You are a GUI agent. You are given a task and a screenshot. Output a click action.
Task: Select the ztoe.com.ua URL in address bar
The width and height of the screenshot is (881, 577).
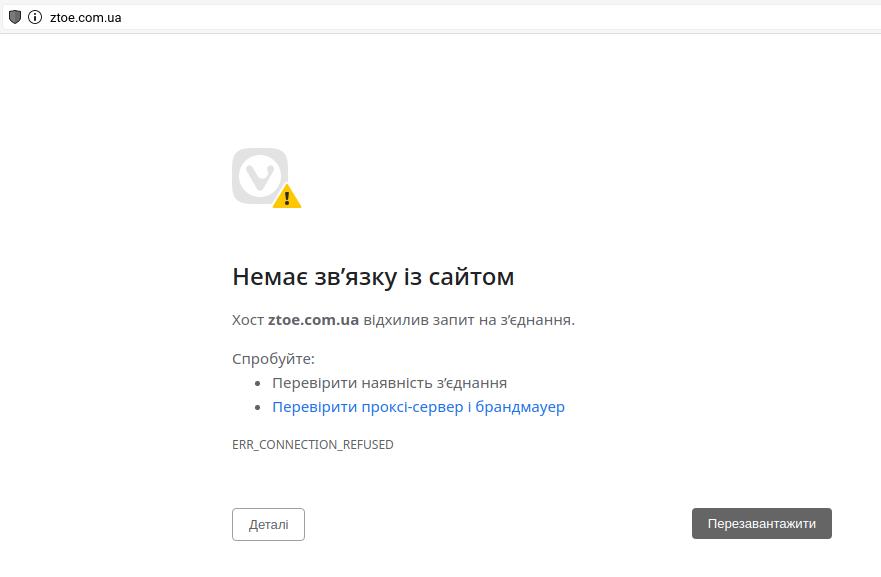(85, 17)
